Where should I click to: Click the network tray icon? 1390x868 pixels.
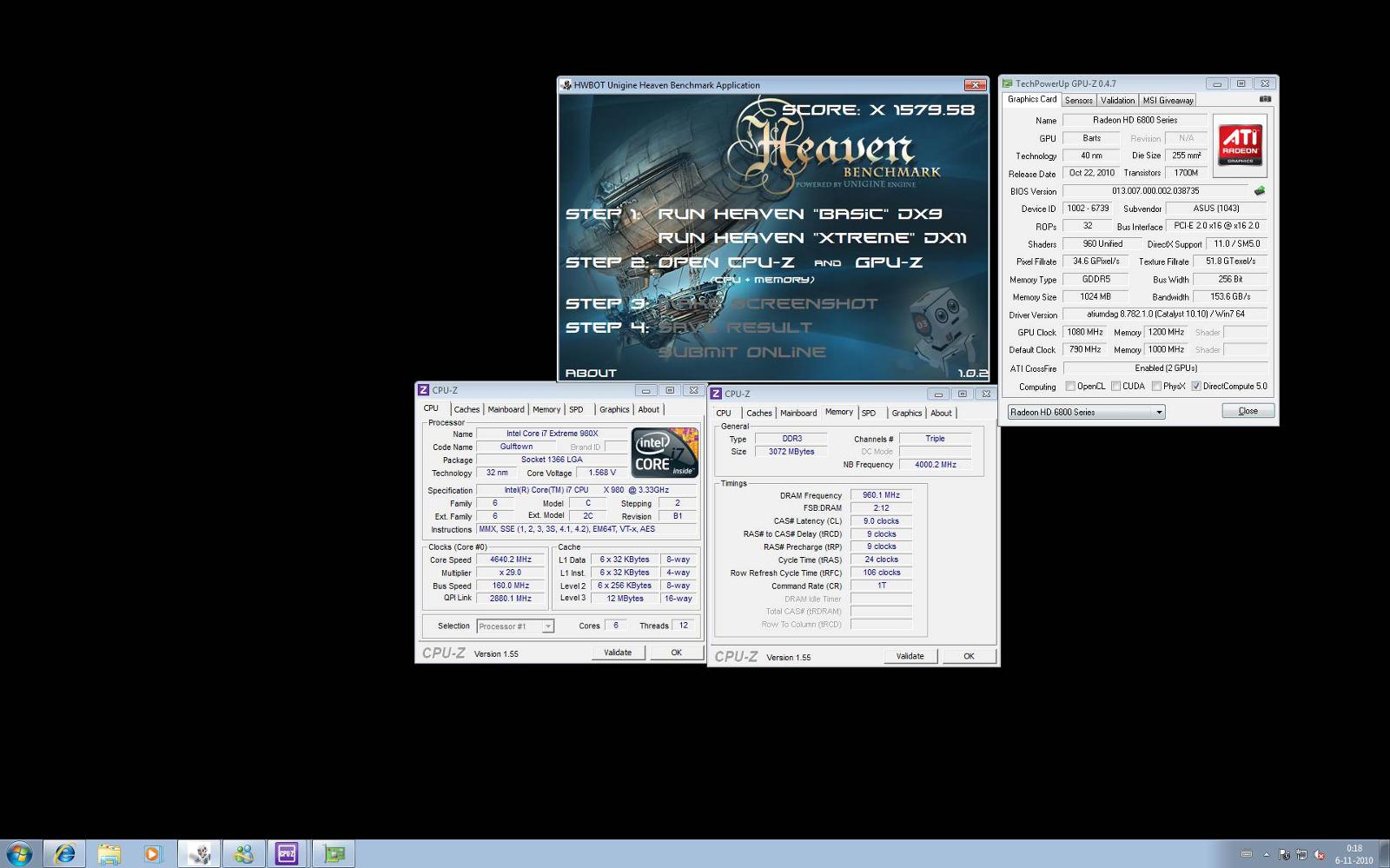[x=1301, y=855]
